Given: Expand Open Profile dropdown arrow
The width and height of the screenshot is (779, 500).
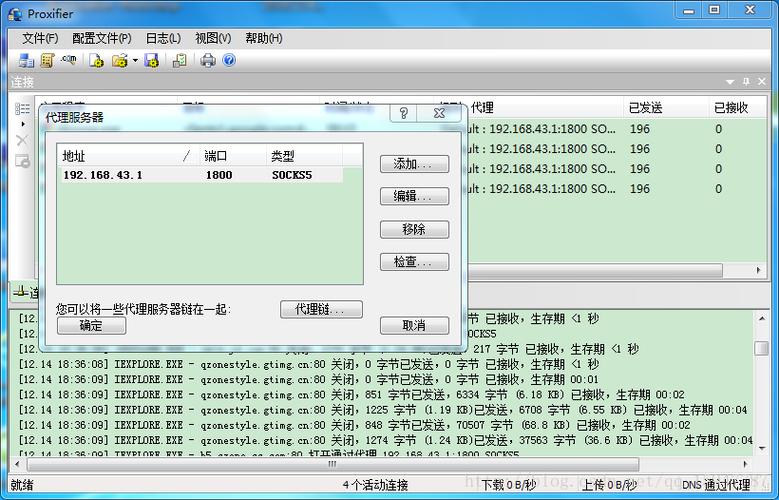Looking at the screenshot, I should pos(135,61).
